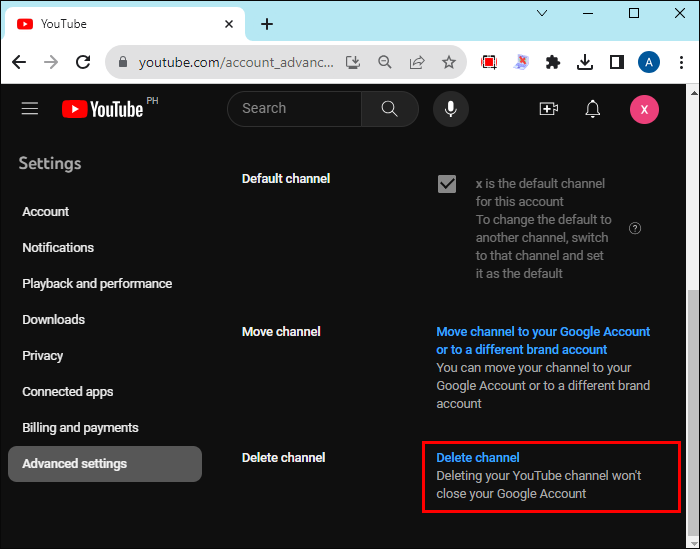
Task: Open the zoom magnifier in address bar
Action: 385,62
